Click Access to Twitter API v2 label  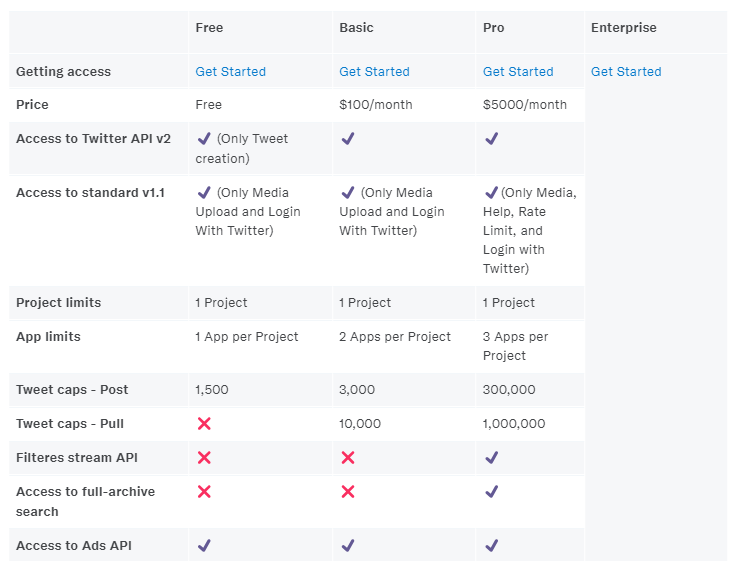click(93, 138)
